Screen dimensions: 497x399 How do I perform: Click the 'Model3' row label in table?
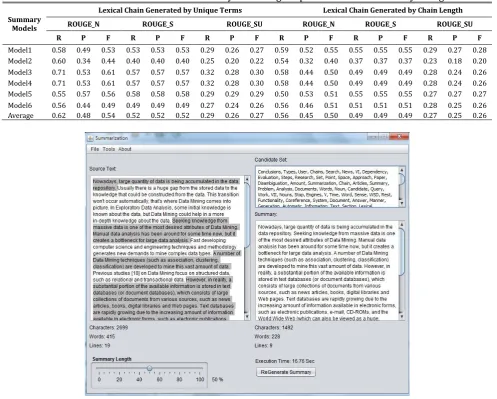(20, 72)
